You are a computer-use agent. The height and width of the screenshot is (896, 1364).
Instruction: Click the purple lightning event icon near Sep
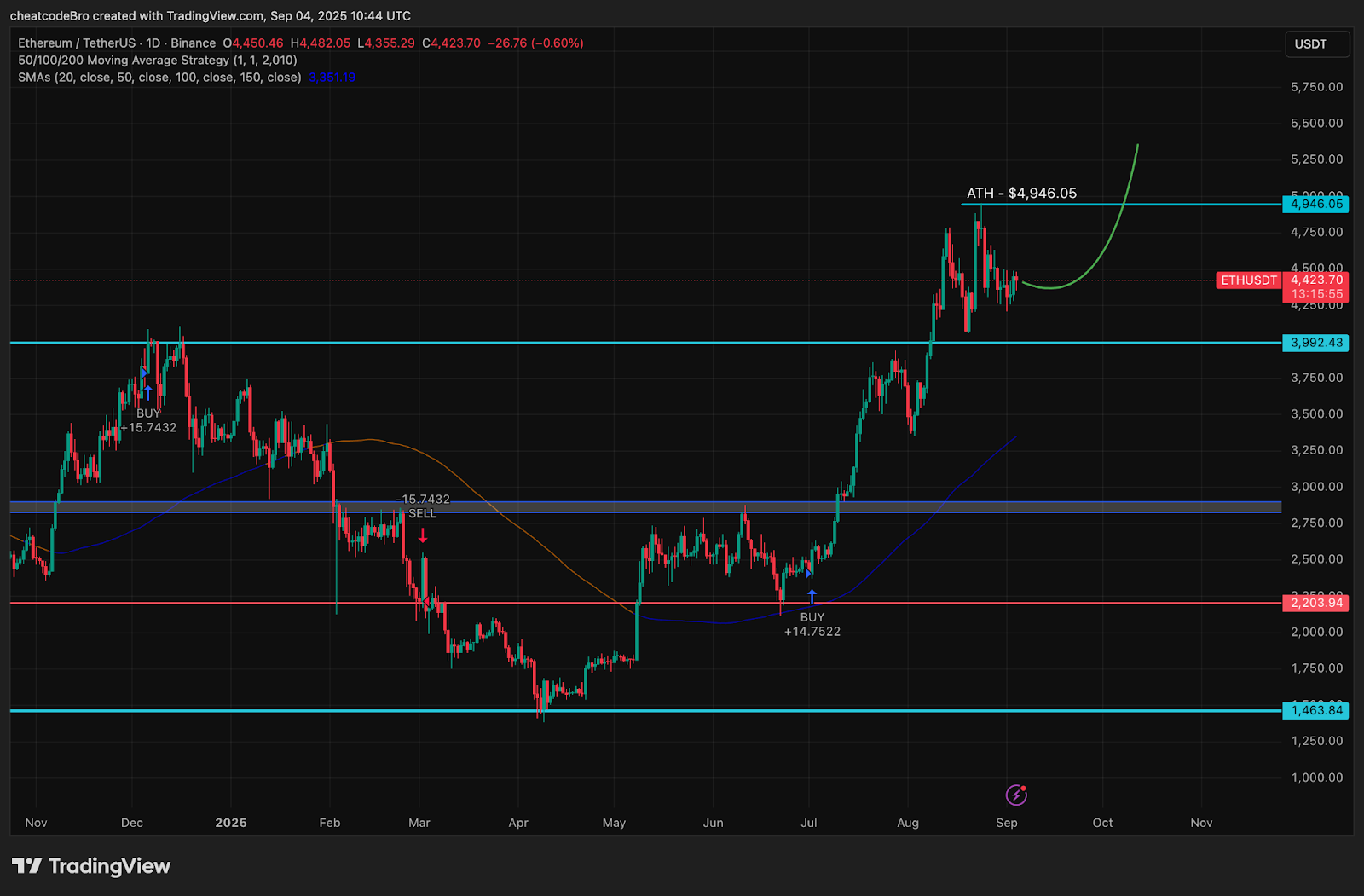coord(1017,795)
